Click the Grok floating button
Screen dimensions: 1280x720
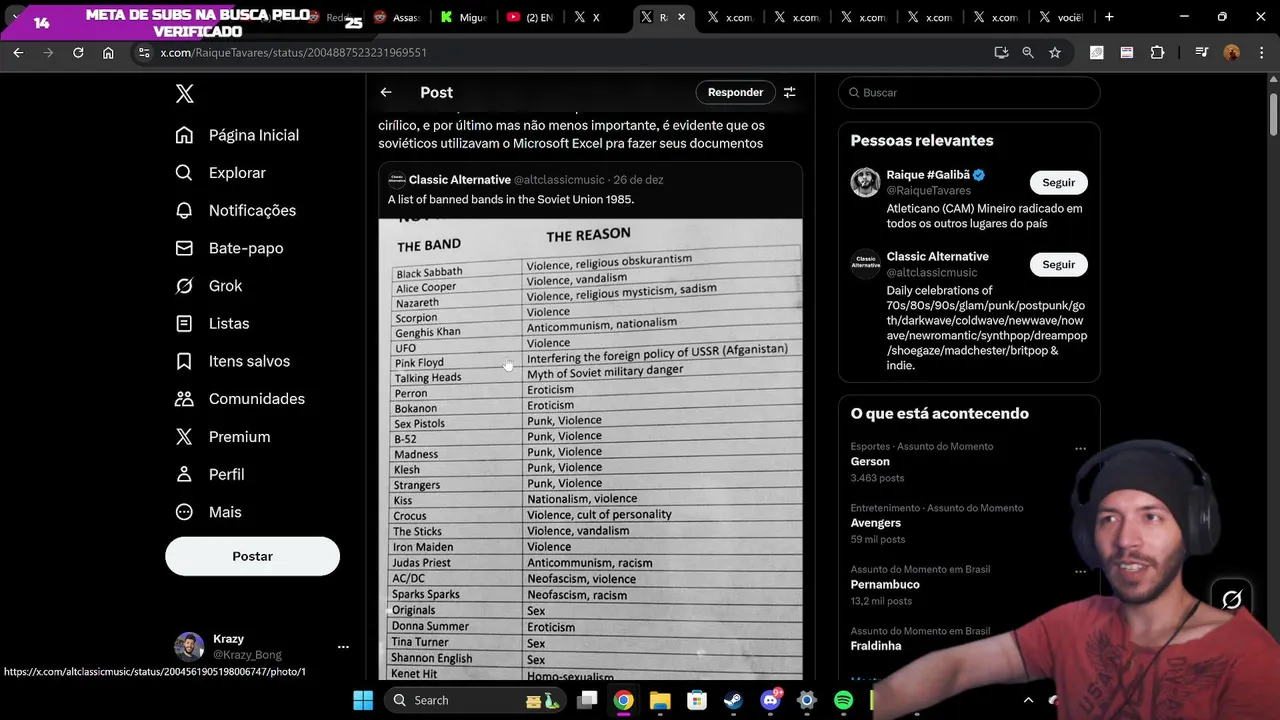(x=1232, y=599)
